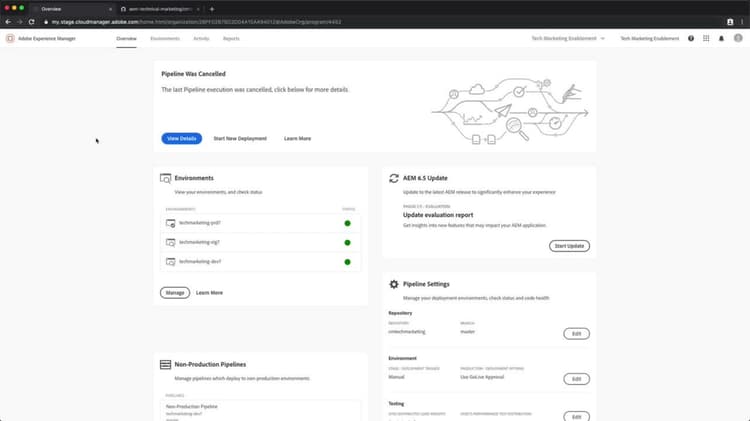Click the AEM 6.5 Update refresh icon

394,178
